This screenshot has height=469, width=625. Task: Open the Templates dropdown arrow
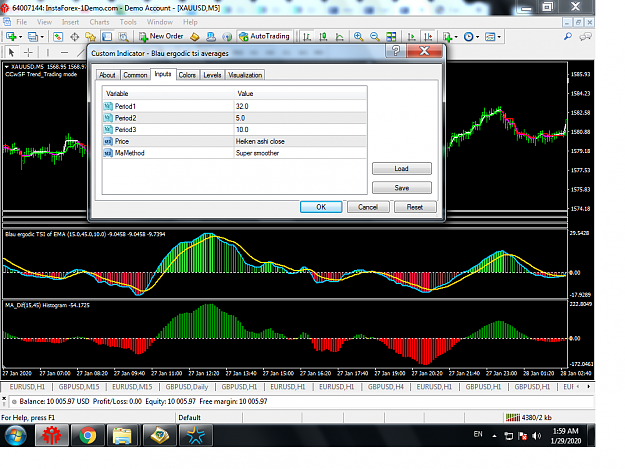(x=499, y=37)
